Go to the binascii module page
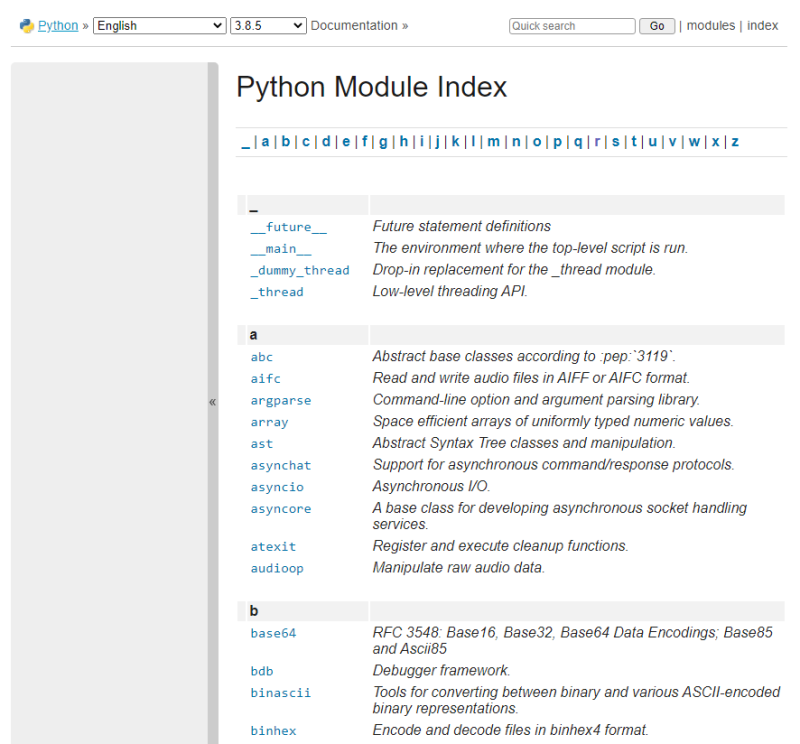Image resolution: width=800 pixels, height=744 pixels. click(280, 693)
